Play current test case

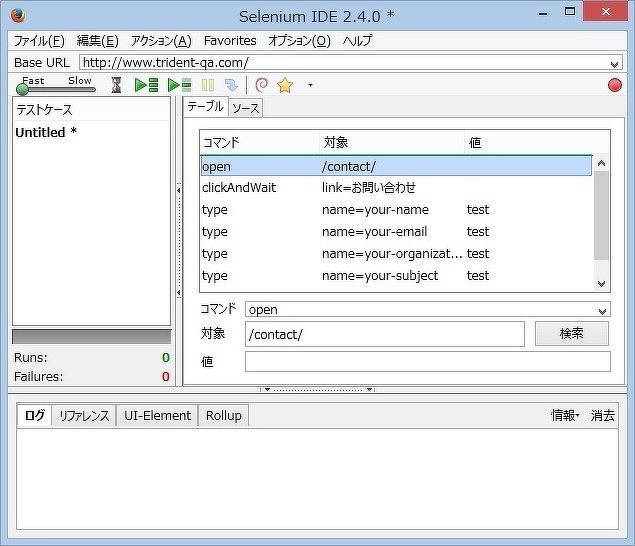pyautogui.click(x=179, y=85)
